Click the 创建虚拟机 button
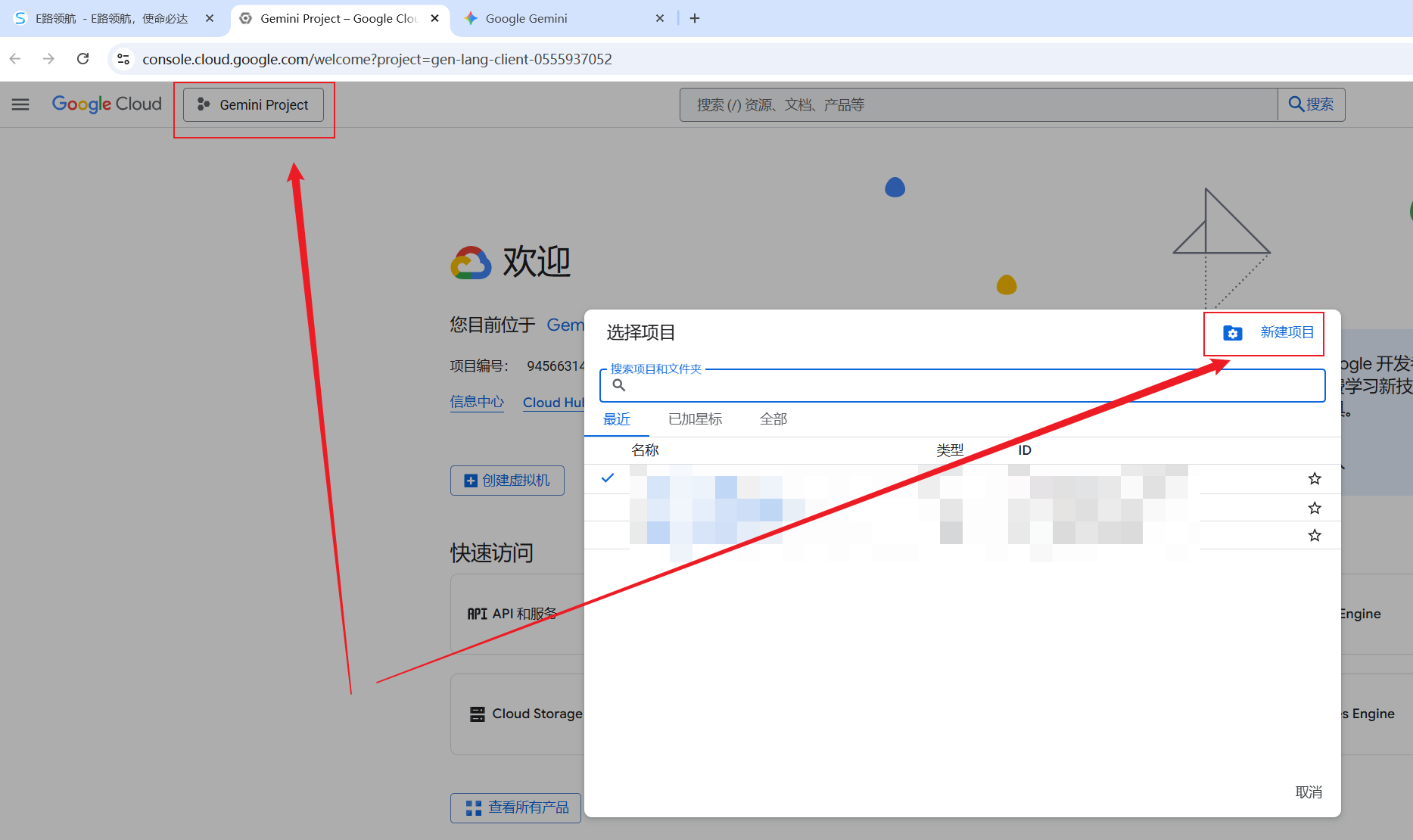 (506, 480)
